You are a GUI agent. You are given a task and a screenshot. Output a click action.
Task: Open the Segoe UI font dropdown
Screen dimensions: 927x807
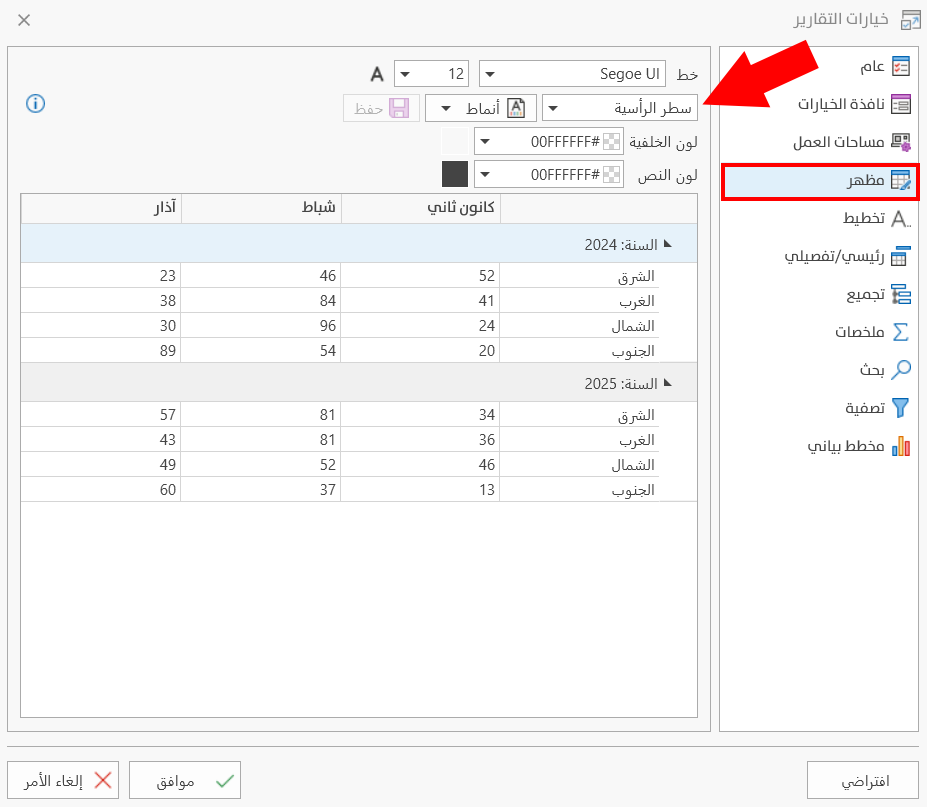[572, 74]
